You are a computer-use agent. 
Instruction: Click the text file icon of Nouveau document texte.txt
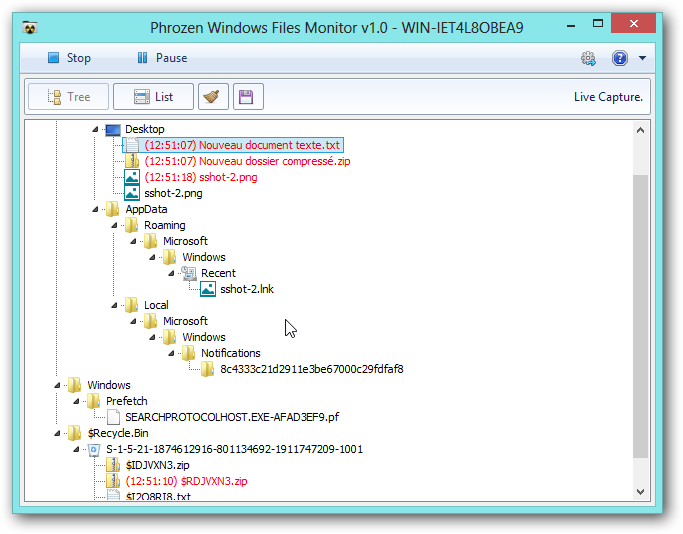point(132,145)
